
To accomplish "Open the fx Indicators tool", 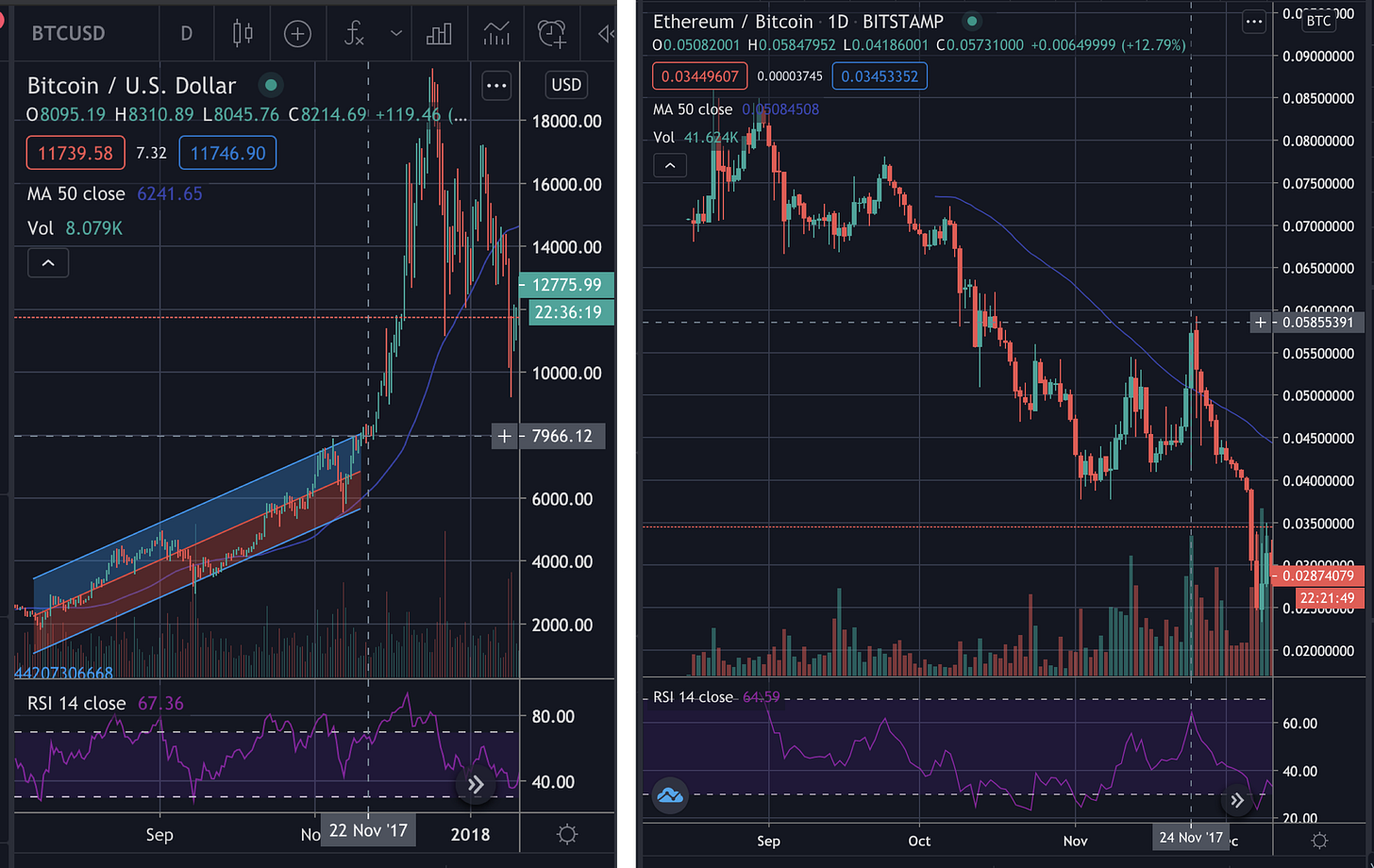I will click(354, 34).
